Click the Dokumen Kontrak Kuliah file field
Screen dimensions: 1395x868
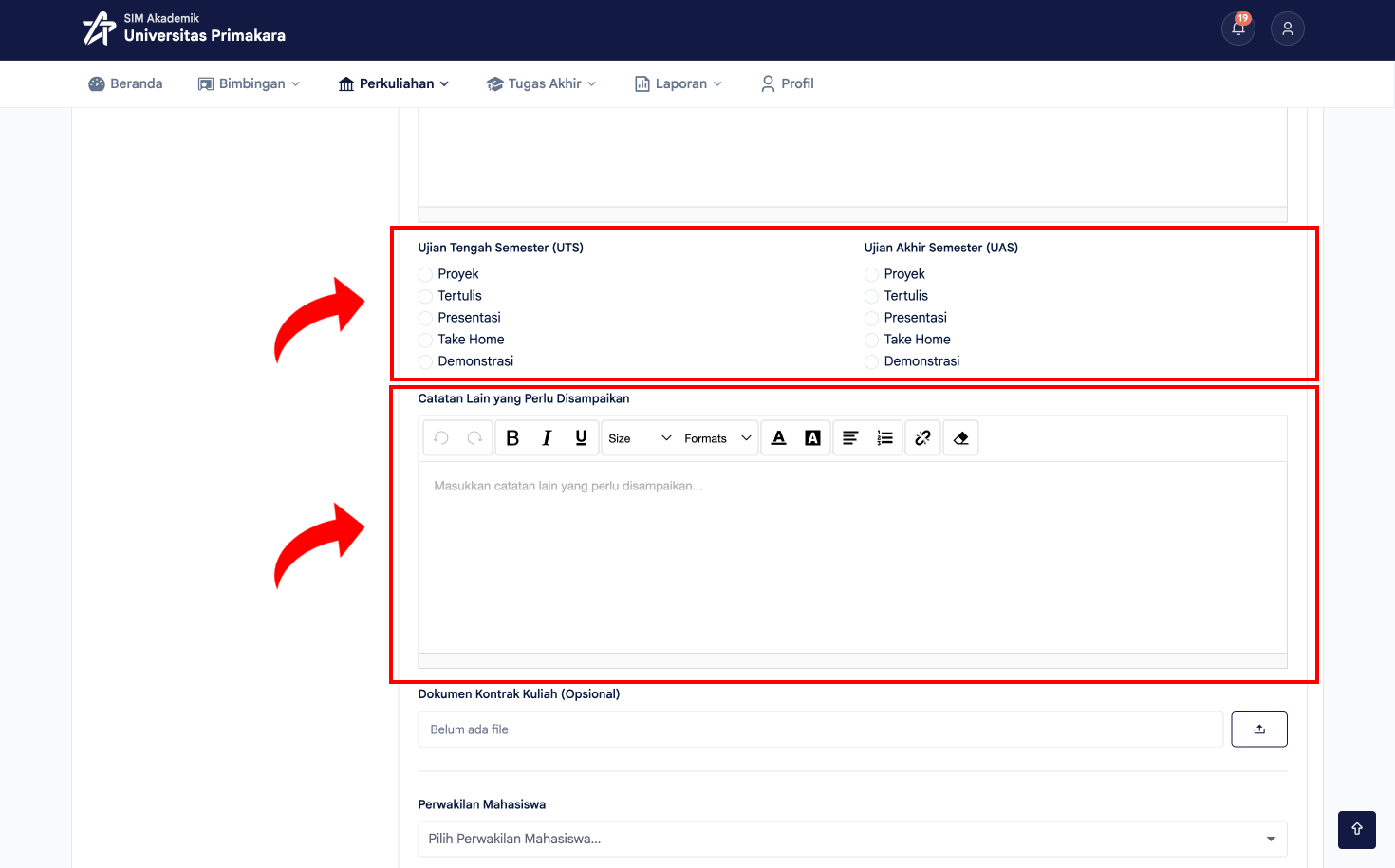[820, 729]
